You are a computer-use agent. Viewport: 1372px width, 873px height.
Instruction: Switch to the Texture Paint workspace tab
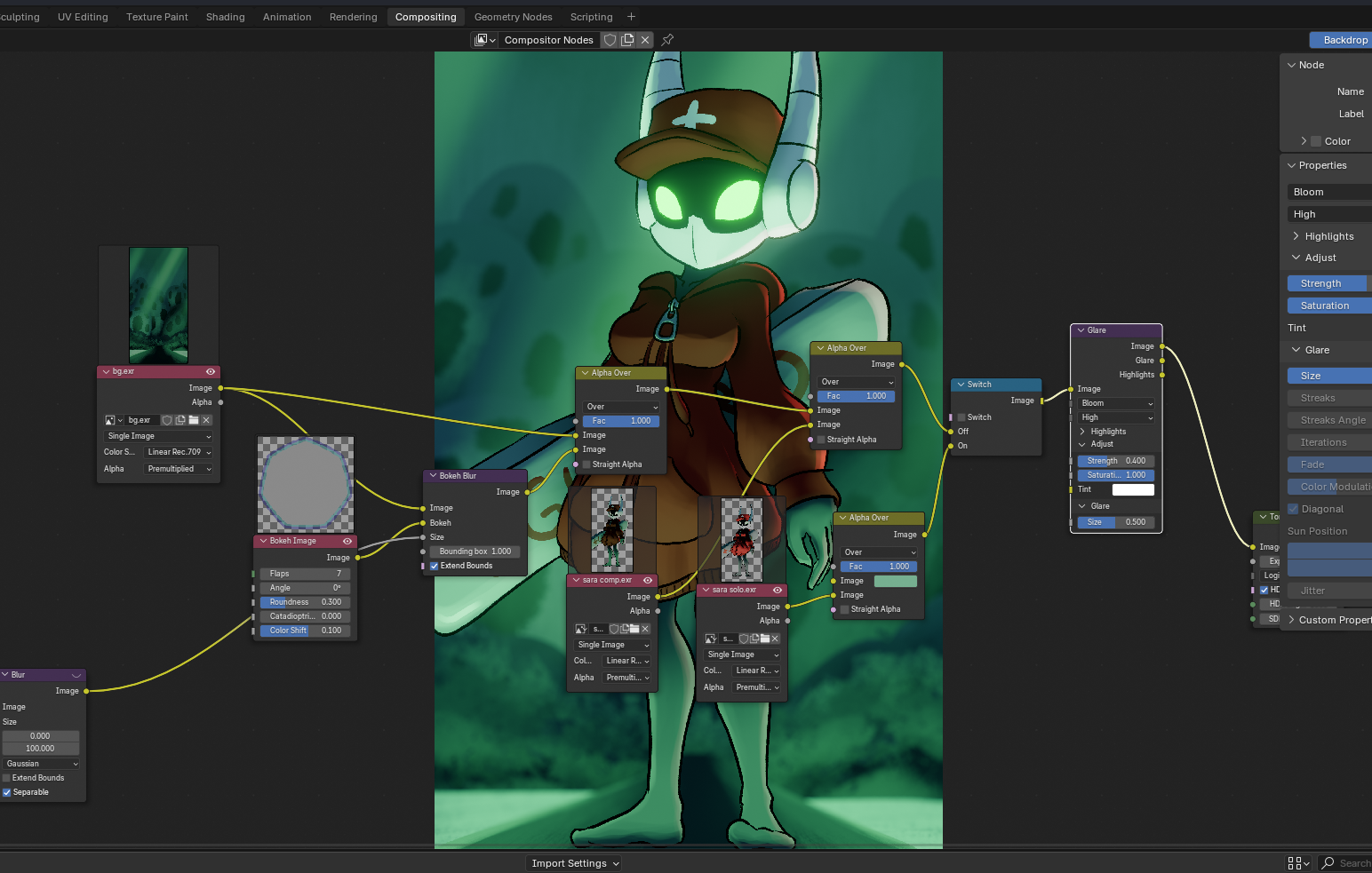pos(157,17)
